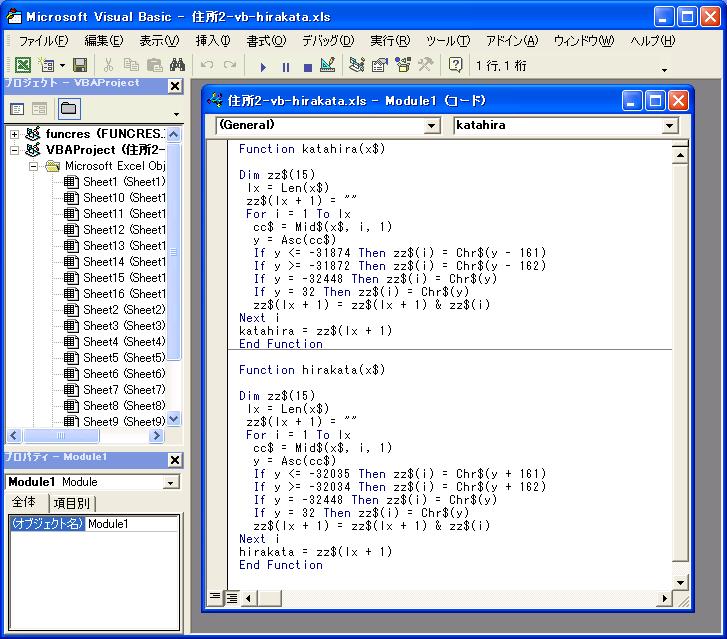Click code window vertical scroll up arrow
The image size is (727, 639).
680,155
